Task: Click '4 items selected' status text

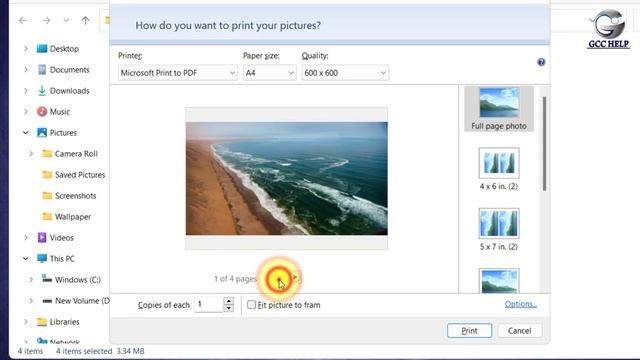Action: [x=84, y=351]
